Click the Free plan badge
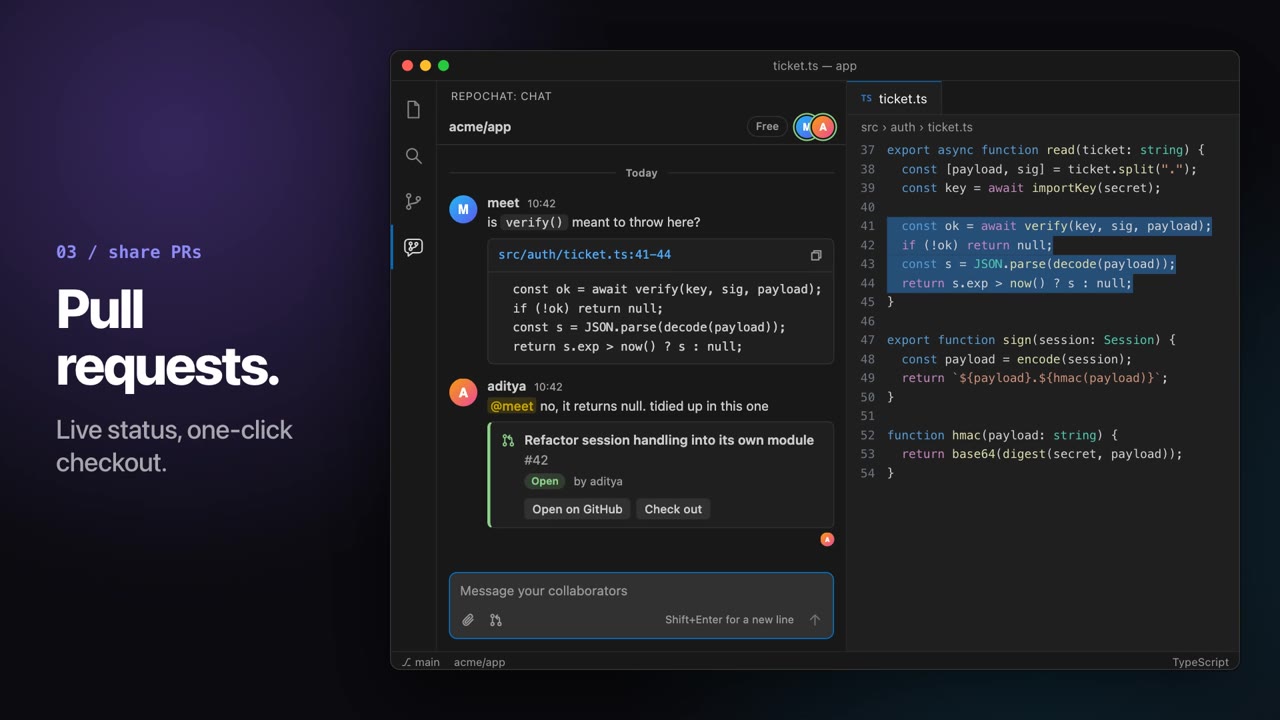 767,127
